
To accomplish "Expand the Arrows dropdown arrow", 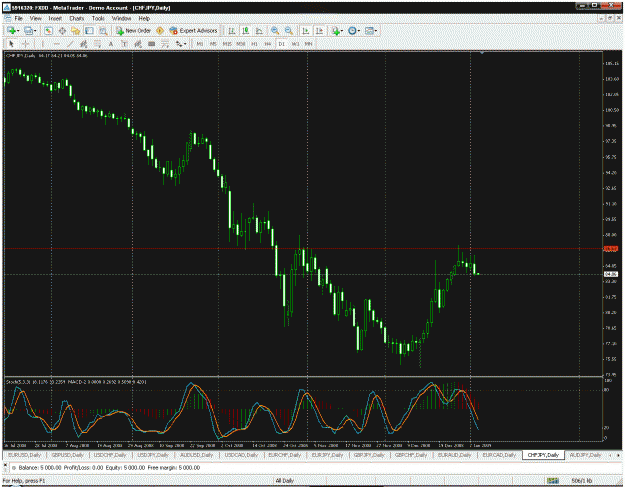I will pyautogui.click(x=185, y=44).
